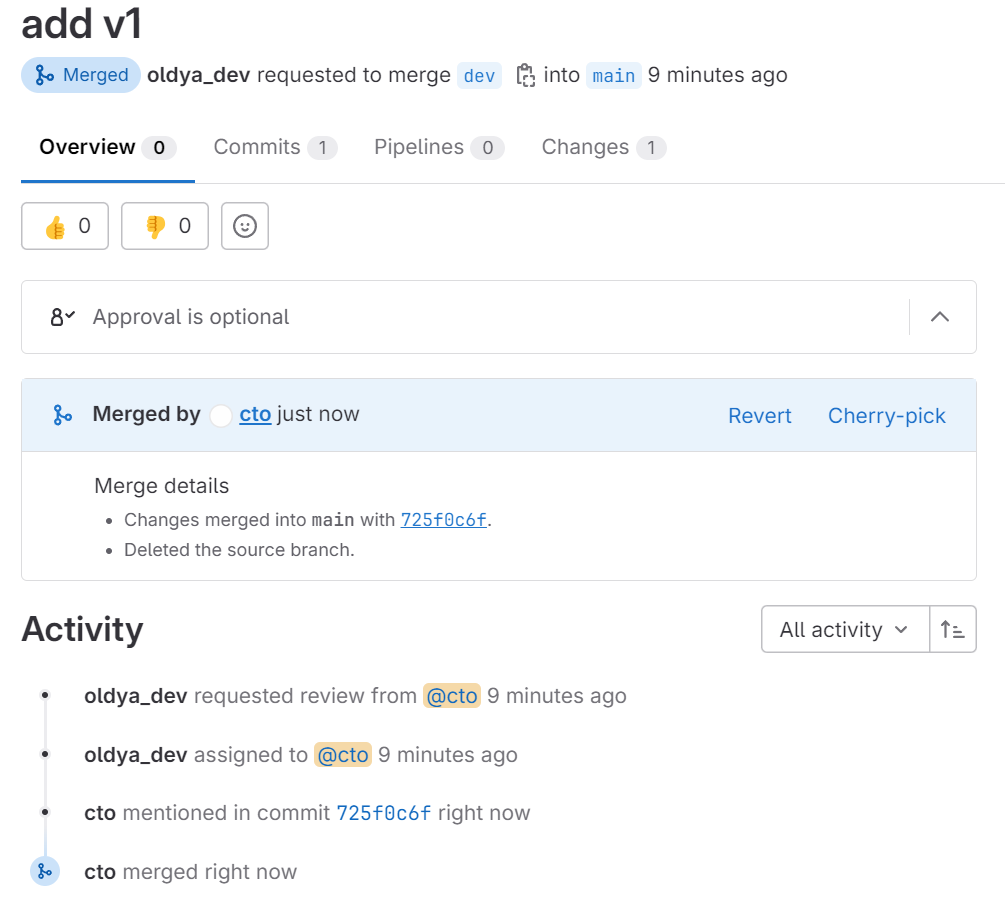Screen dimensions: 1005x911
Task: Click the thumbs down reaction button
Action: click(x=165, y=226)
